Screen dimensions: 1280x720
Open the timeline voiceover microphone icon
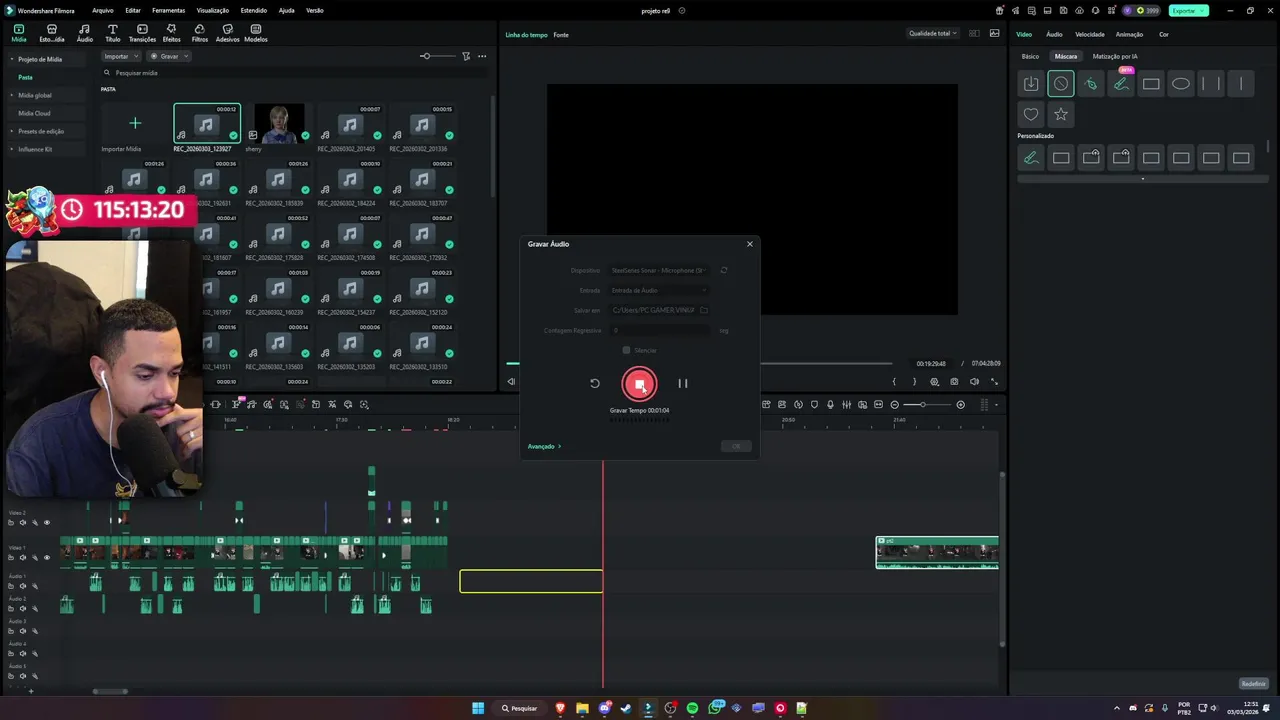point(831,405)
